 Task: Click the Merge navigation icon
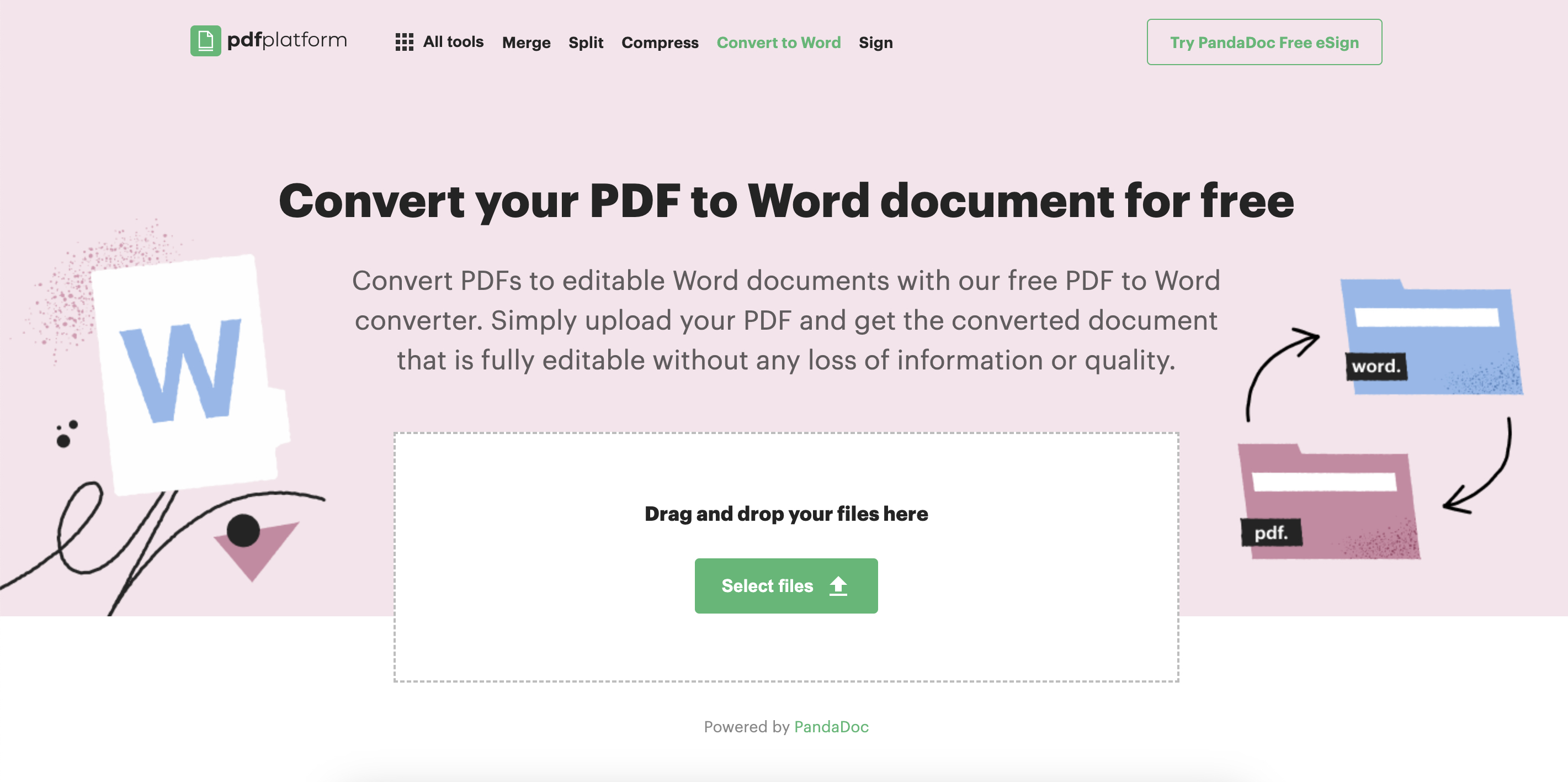pyautogui.click(x=525, y=42)
